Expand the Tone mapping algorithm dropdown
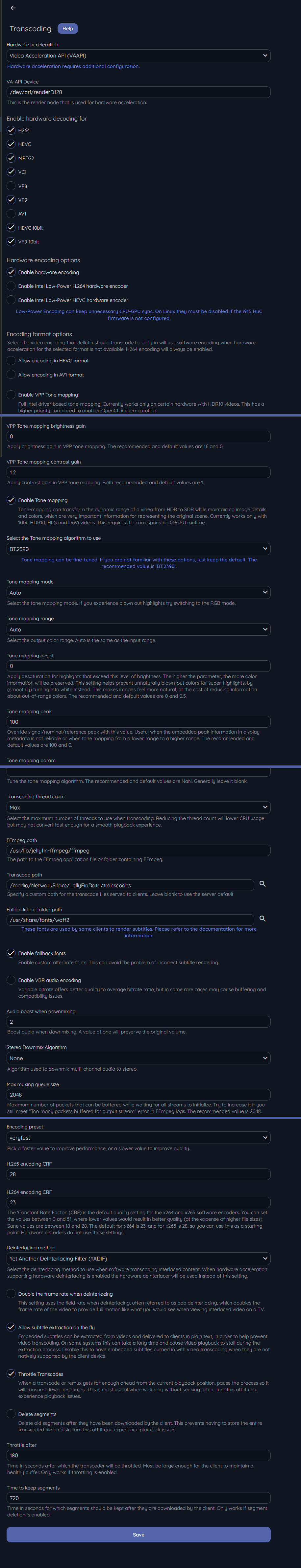The height and width of the screenshot is (1568, 301). point(138,548)
